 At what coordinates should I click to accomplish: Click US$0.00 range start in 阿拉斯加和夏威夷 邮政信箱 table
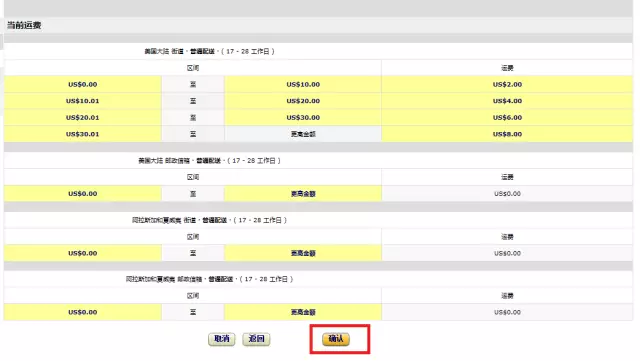[x=83, y=312]
